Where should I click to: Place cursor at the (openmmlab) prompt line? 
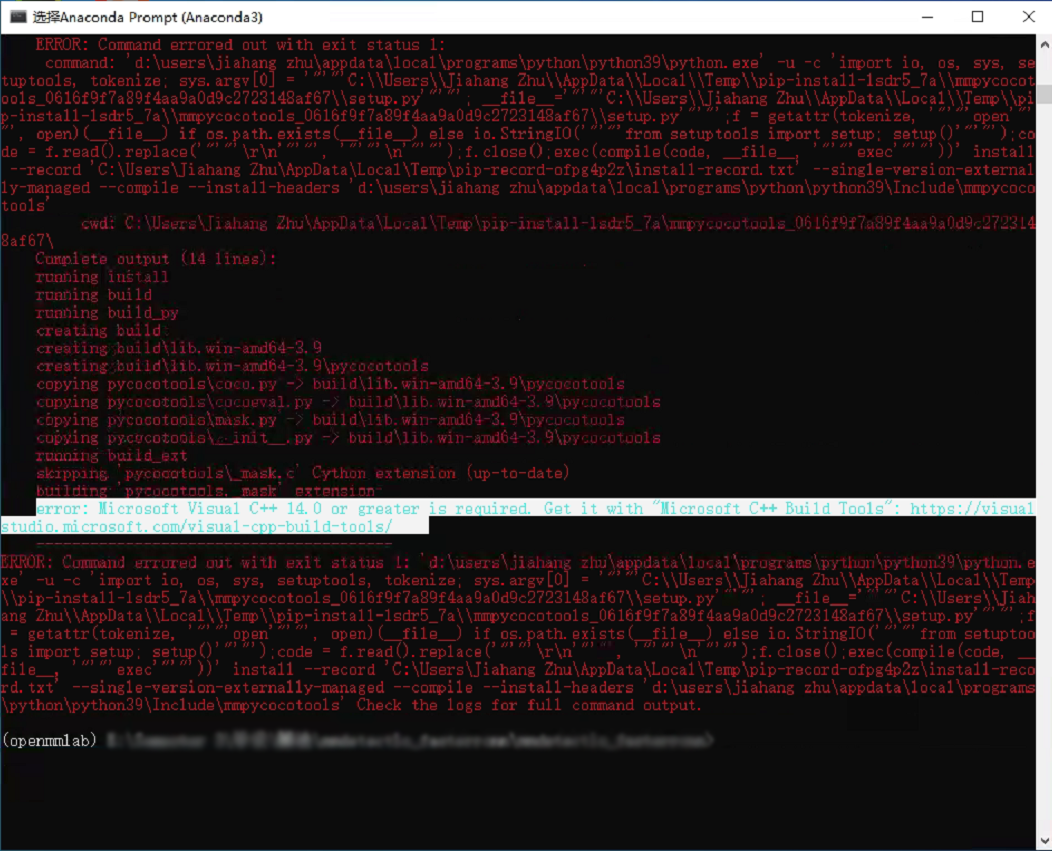[50, 741]
